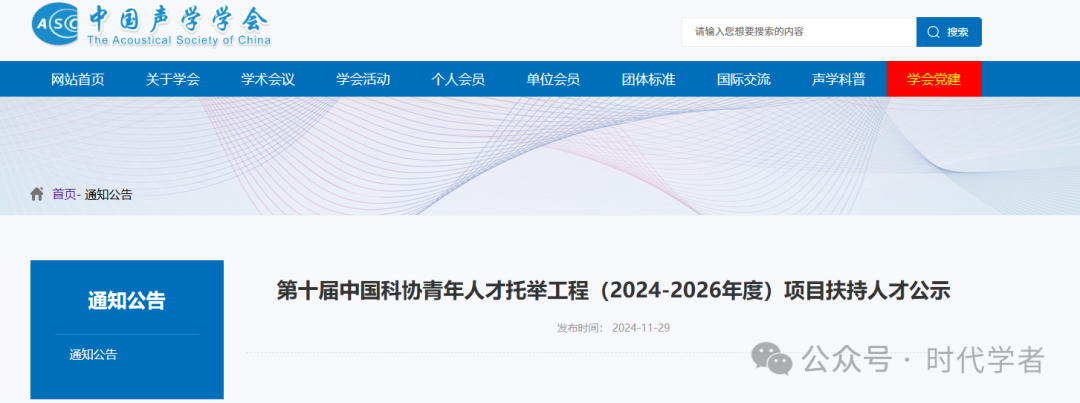The image size is (1080, 403).
Task: Open 国际交流 menu item
Action: tap(744, 79)
